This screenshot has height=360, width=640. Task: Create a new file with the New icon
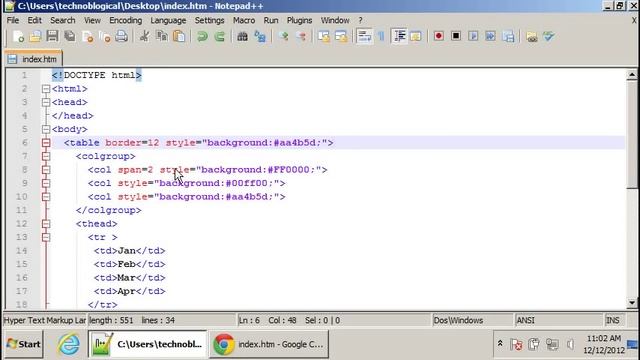coord(18,36)
